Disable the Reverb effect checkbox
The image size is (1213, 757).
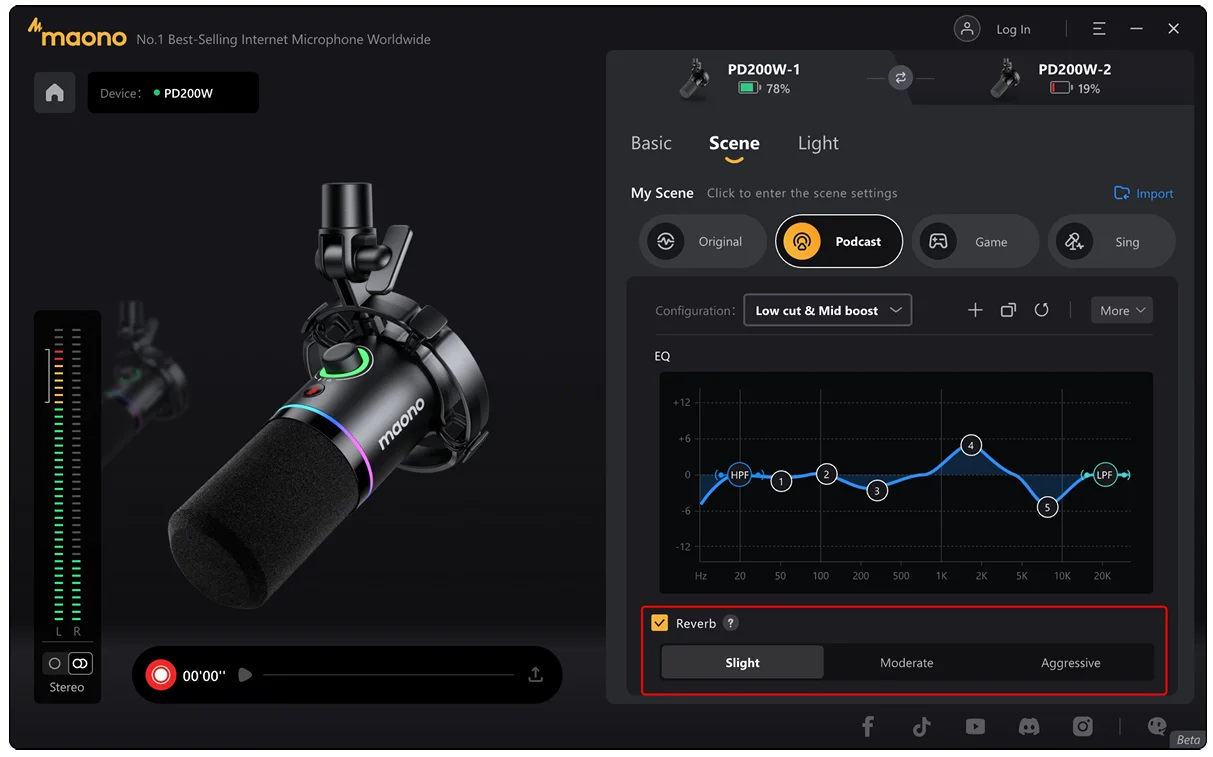point(659,622)
